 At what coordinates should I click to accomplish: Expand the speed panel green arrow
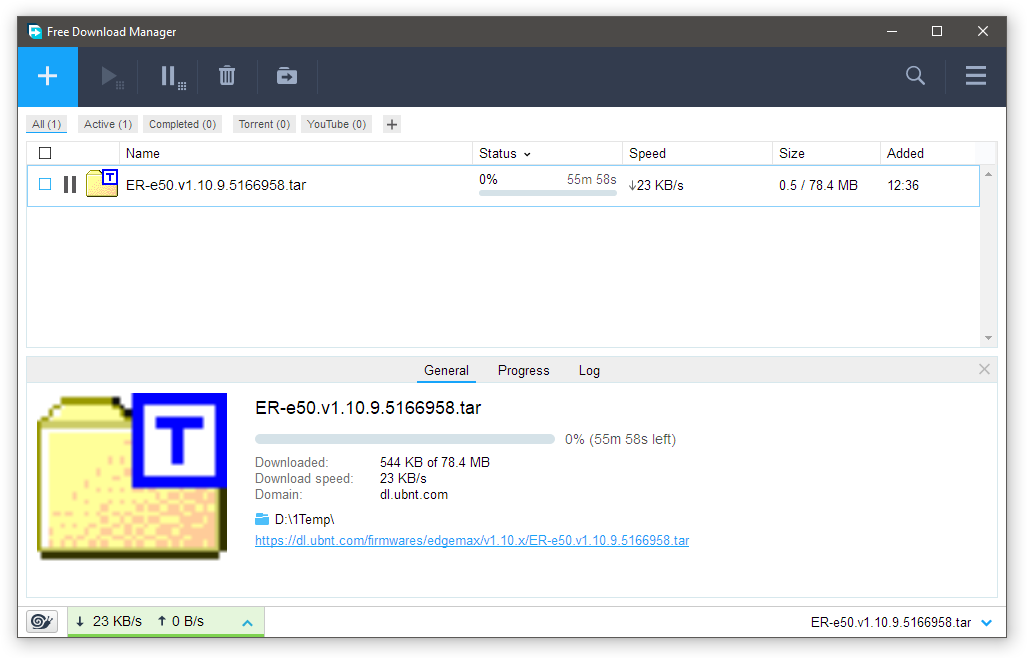[247, 623]
